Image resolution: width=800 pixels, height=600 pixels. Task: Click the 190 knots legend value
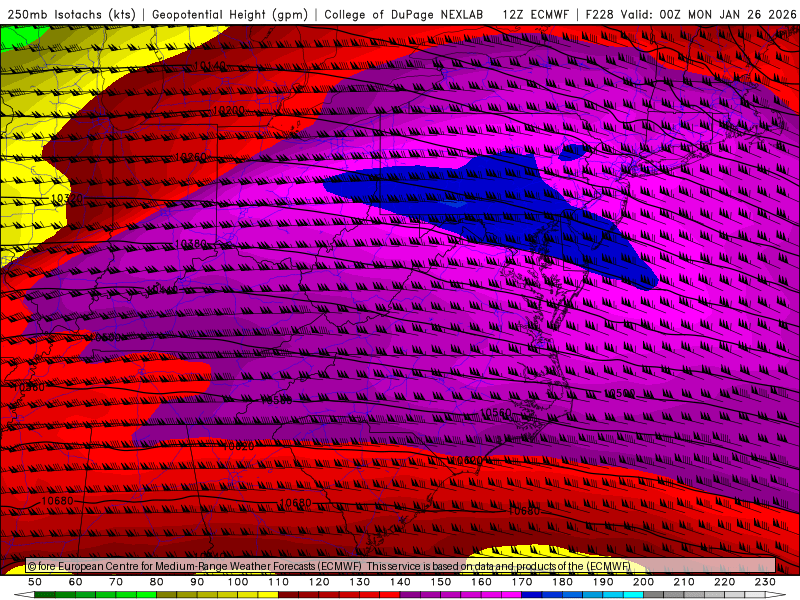click(603, 582)
